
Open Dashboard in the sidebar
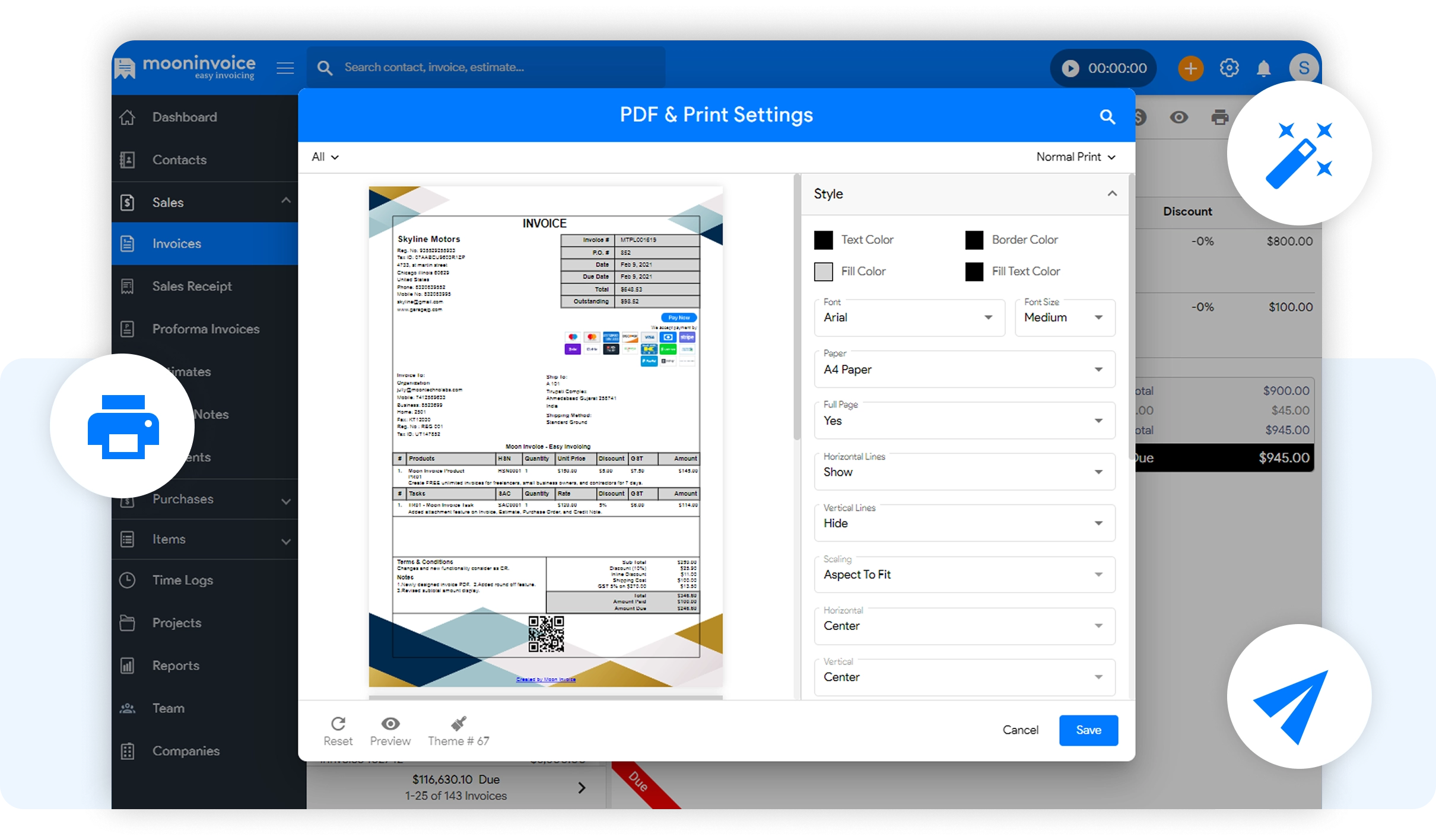[184, 117]
